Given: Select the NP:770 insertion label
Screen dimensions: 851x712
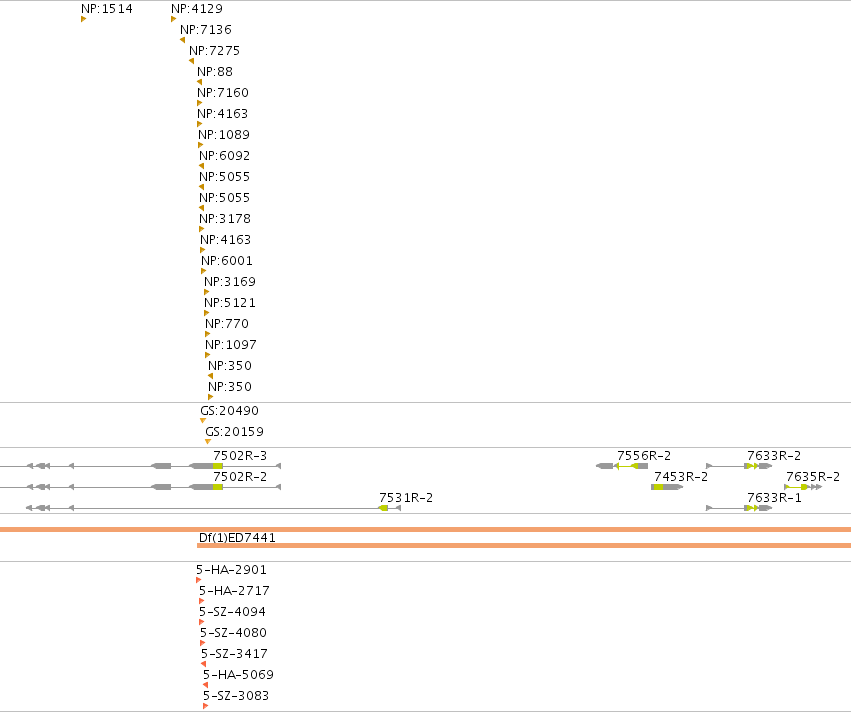Looking at the screenshot, I should tap(227, 324).
